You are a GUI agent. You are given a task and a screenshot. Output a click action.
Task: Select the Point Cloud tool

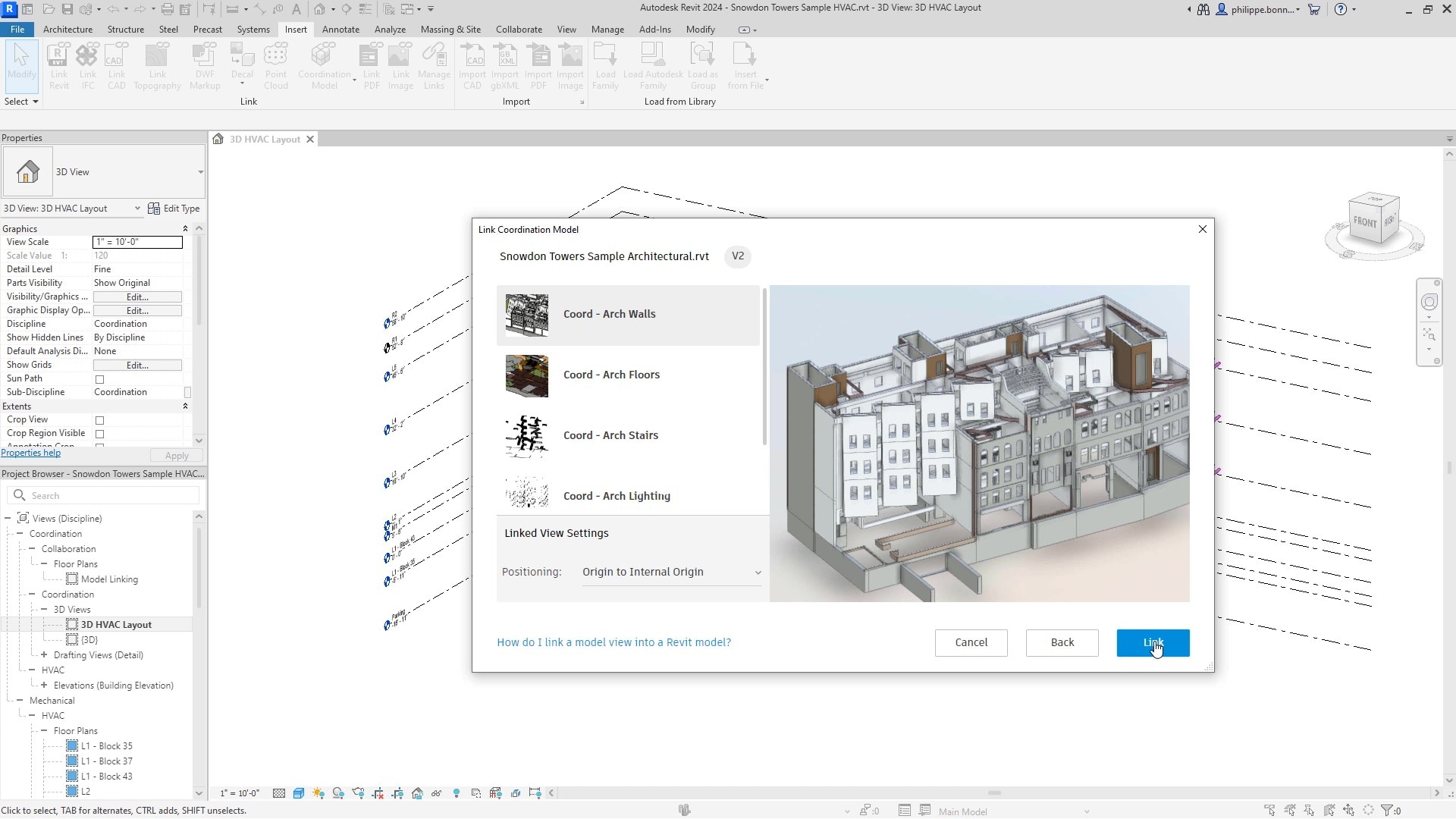coord(276,66)
